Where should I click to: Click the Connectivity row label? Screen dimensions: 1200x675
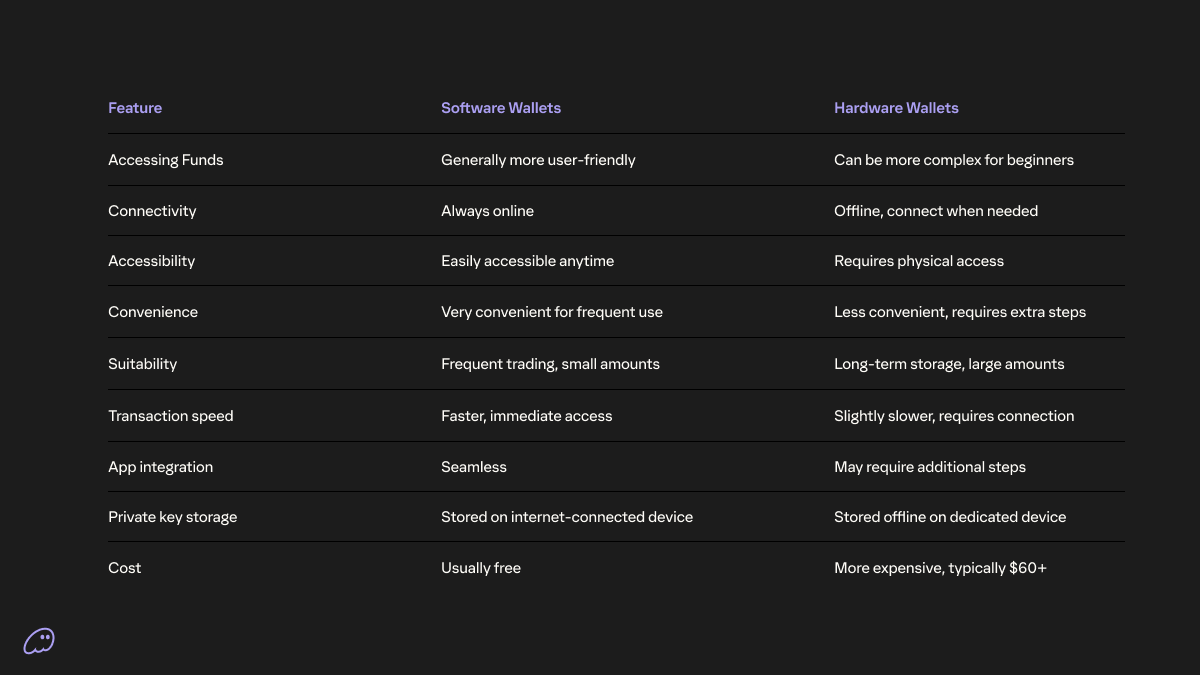(x=152, y=211)
